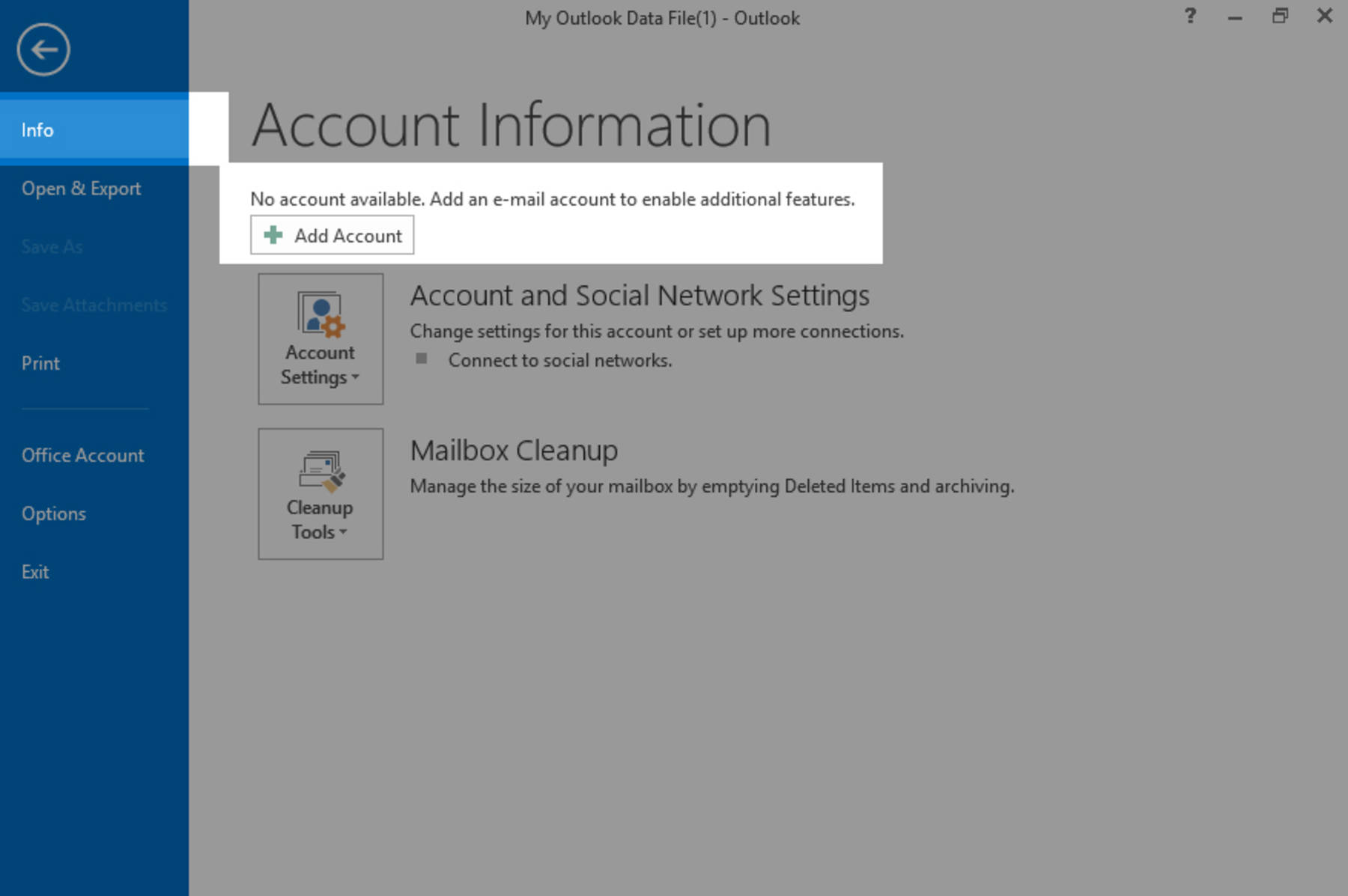Select the Info tab
This screenshot has width=1348, height=896.
coord(94,129)
